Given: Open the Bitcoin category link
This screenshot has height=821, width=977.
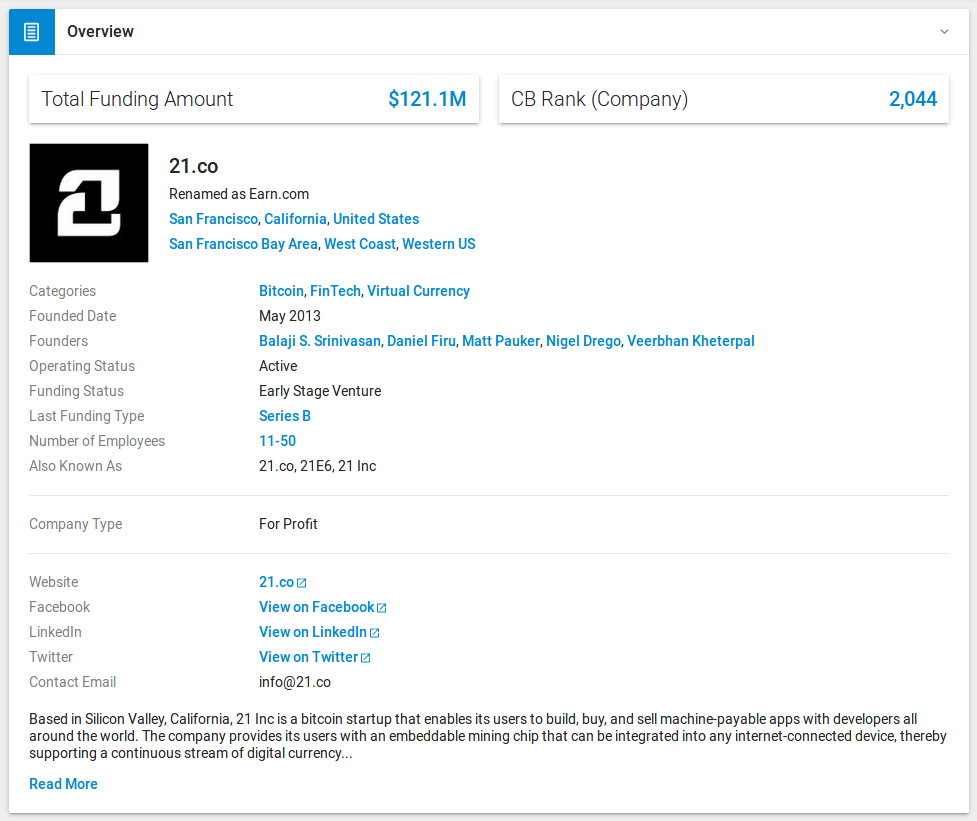Looking at the screenshot, I should pos(281,291).
